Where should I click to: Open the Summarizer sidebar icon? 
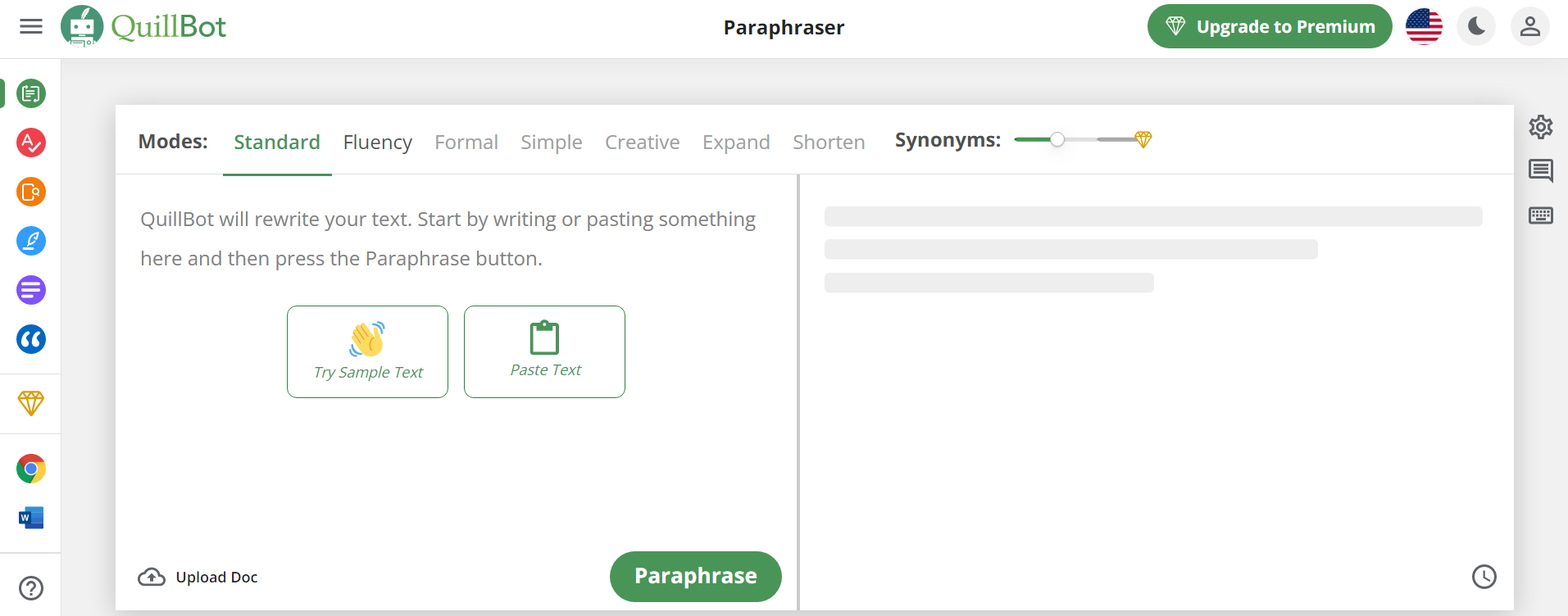point(31,290)
